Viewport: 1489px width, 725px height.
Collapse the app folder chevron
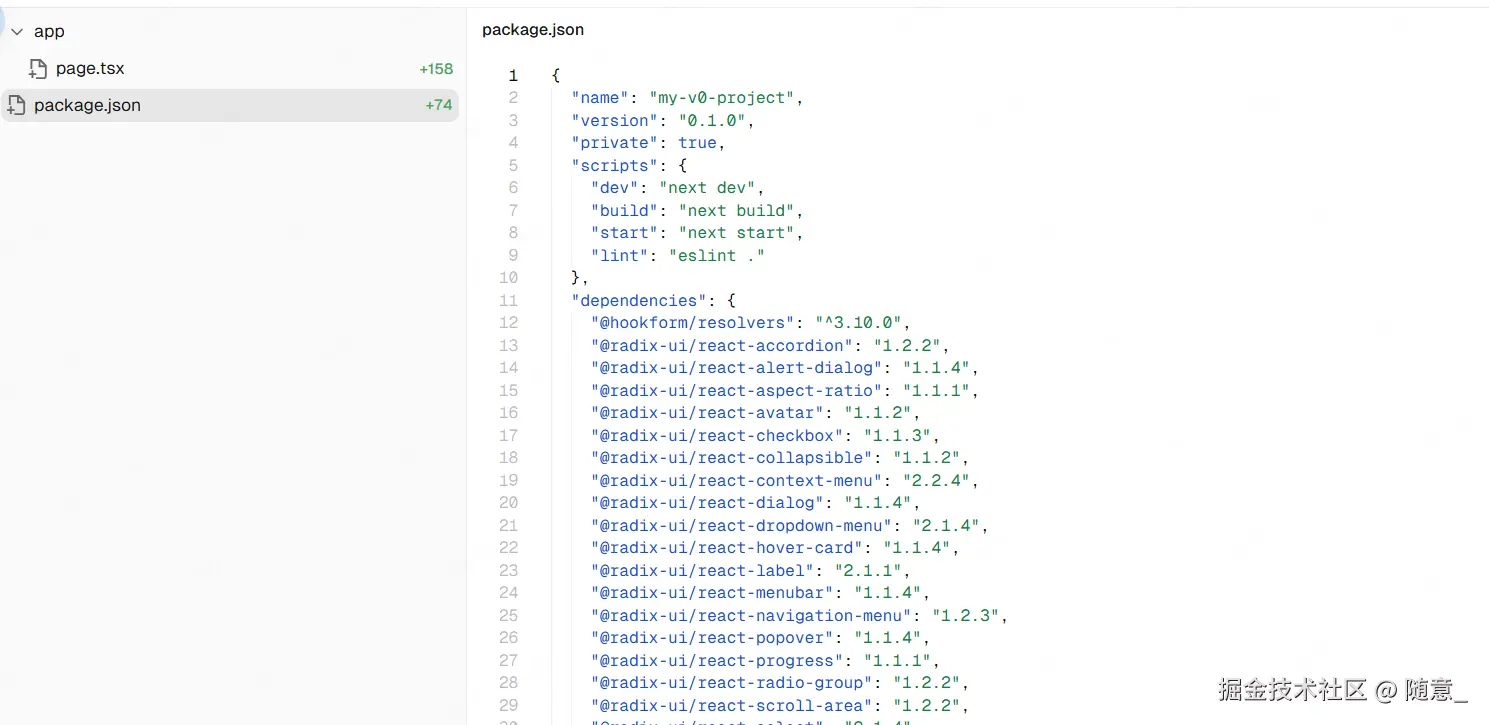pyautogui.click(x=17, y=32)
